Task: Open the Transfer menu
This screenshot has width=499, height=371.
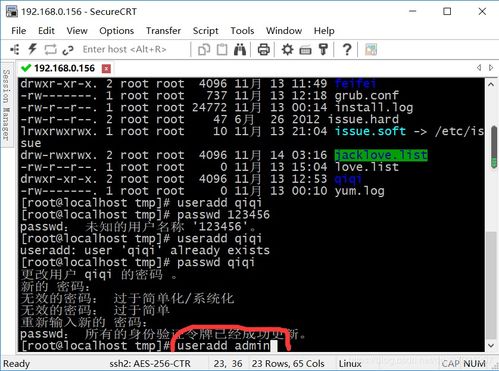Action: [x=163, y=31]
